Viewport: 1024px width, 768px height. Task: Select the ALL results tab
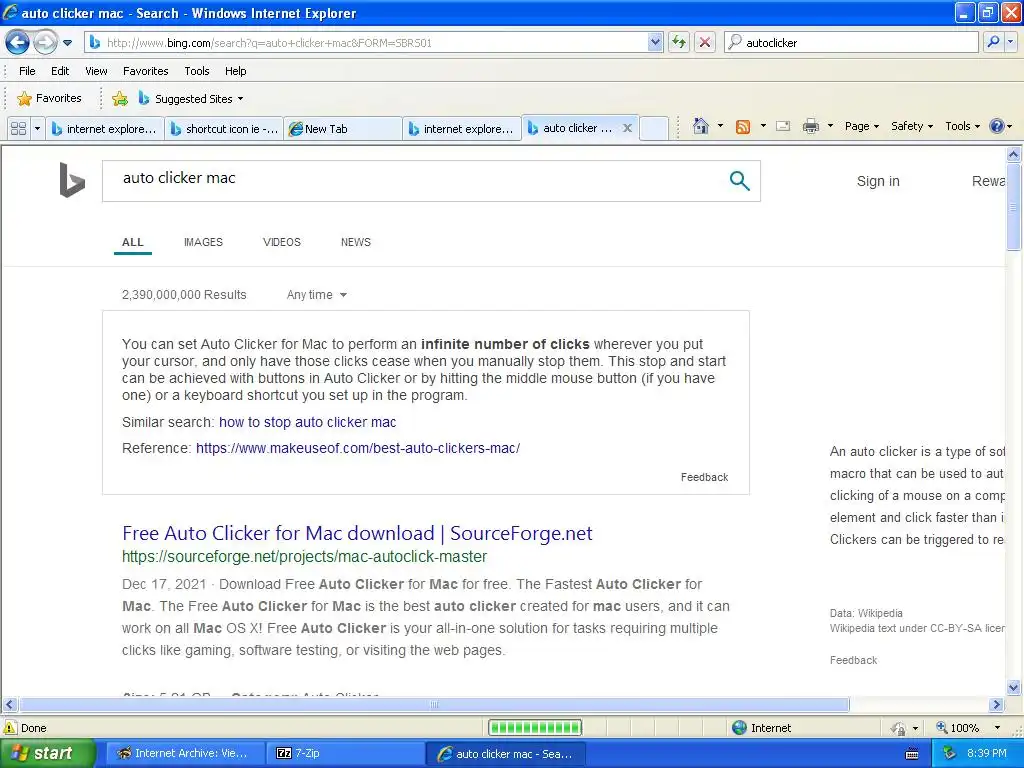coord(133,242)
